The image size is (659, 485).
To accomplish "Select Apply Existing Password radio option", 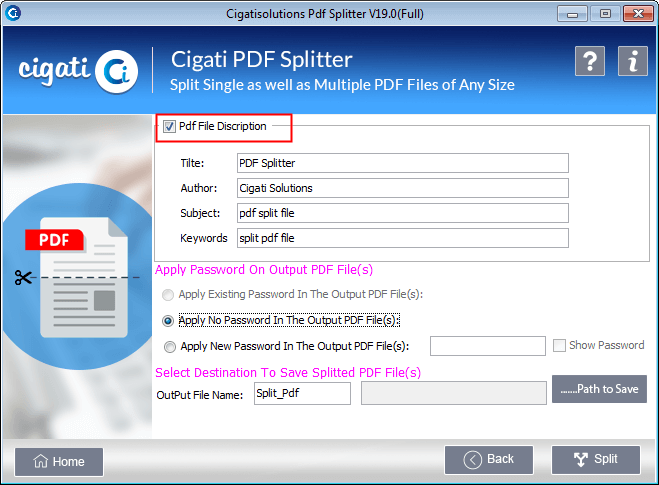I will (168, 295).
